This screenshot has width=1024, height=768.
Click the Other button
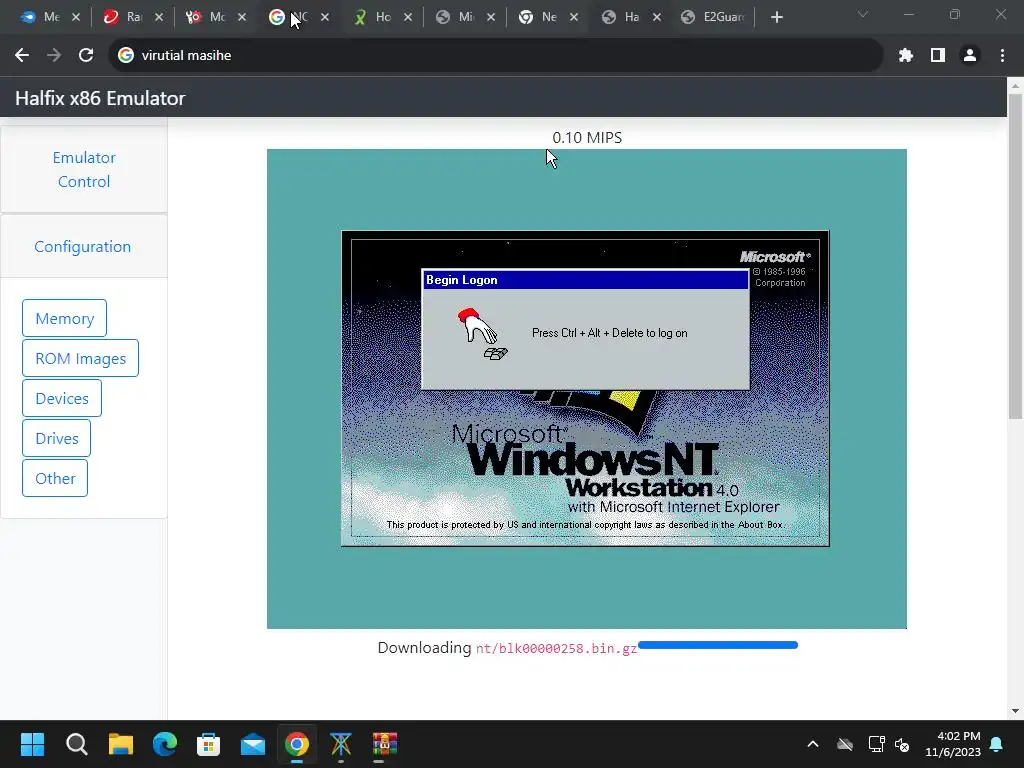55,478
